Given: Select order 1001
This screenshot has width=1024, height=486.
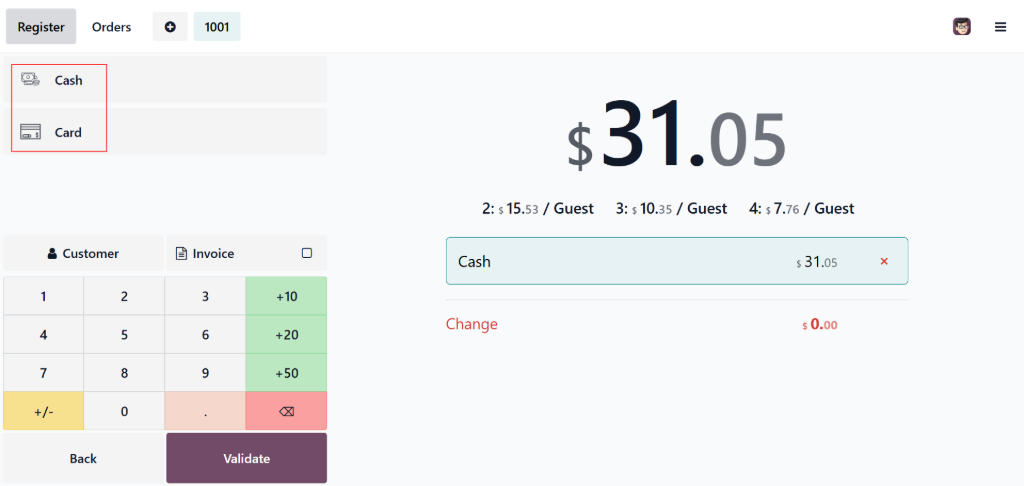Looking at the screenshot, I should coord(217,27).
